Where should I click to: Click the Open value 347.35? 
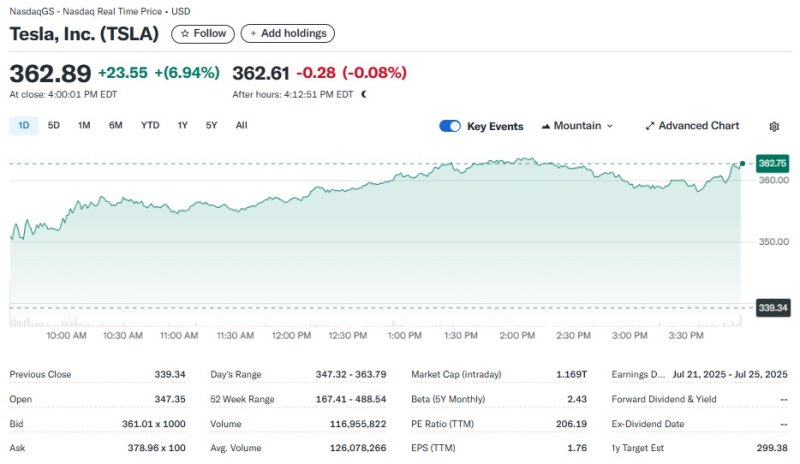pos(170,399)
